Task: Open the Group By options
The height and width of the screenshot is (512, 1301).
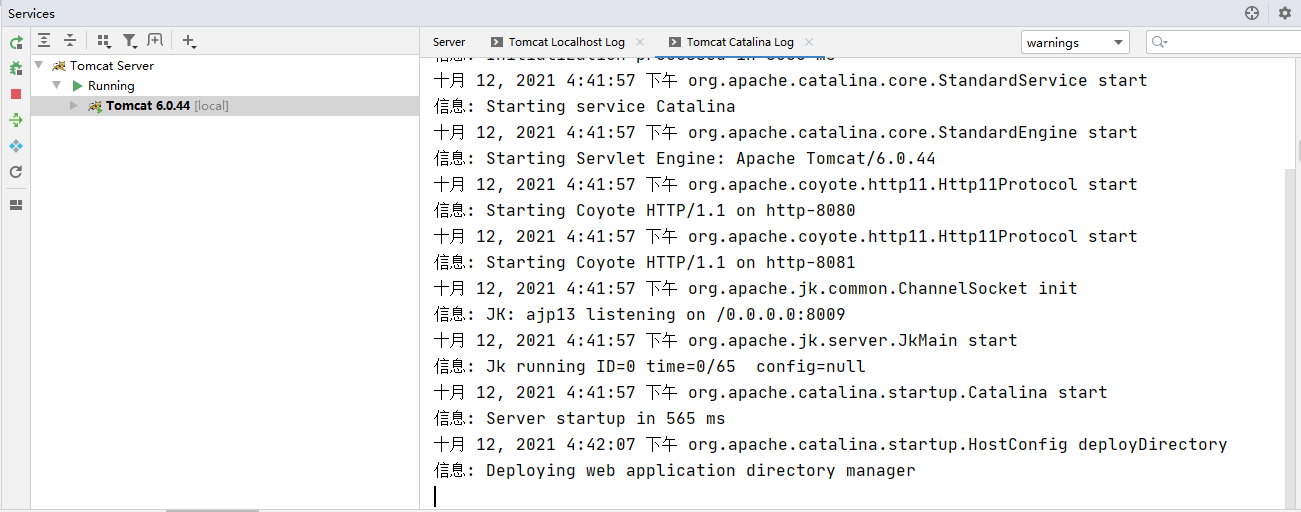Action: coord(104,41)
